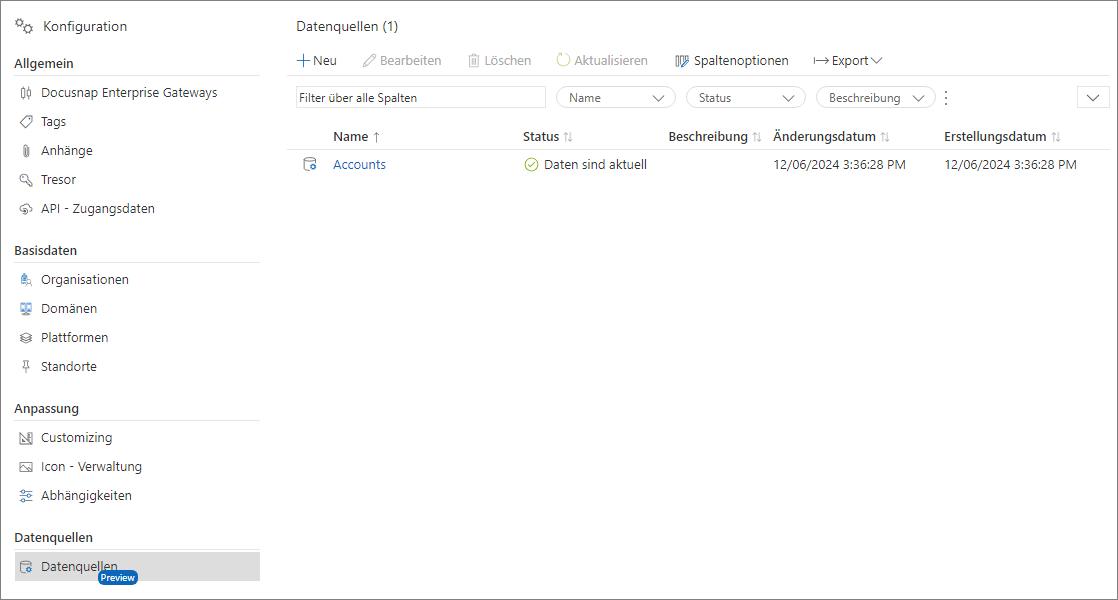Open the Domänen menu item
The image size is (1118, 600).
tap(69, 309)
